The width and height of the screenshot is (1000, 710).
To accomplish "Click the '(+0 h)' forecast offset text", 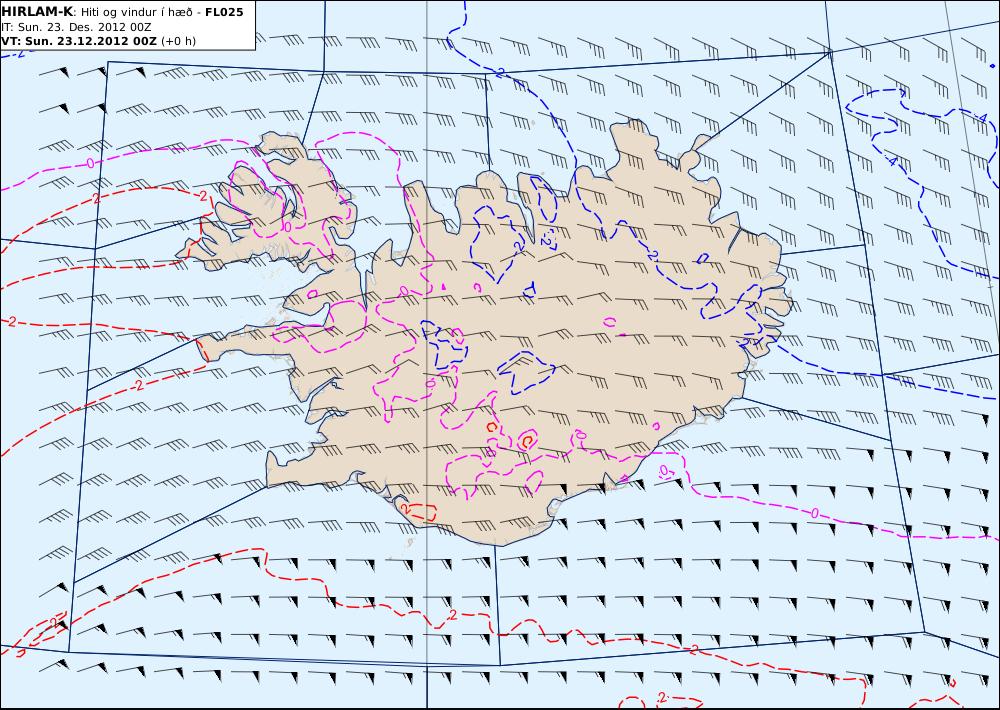I will point(179,41).
